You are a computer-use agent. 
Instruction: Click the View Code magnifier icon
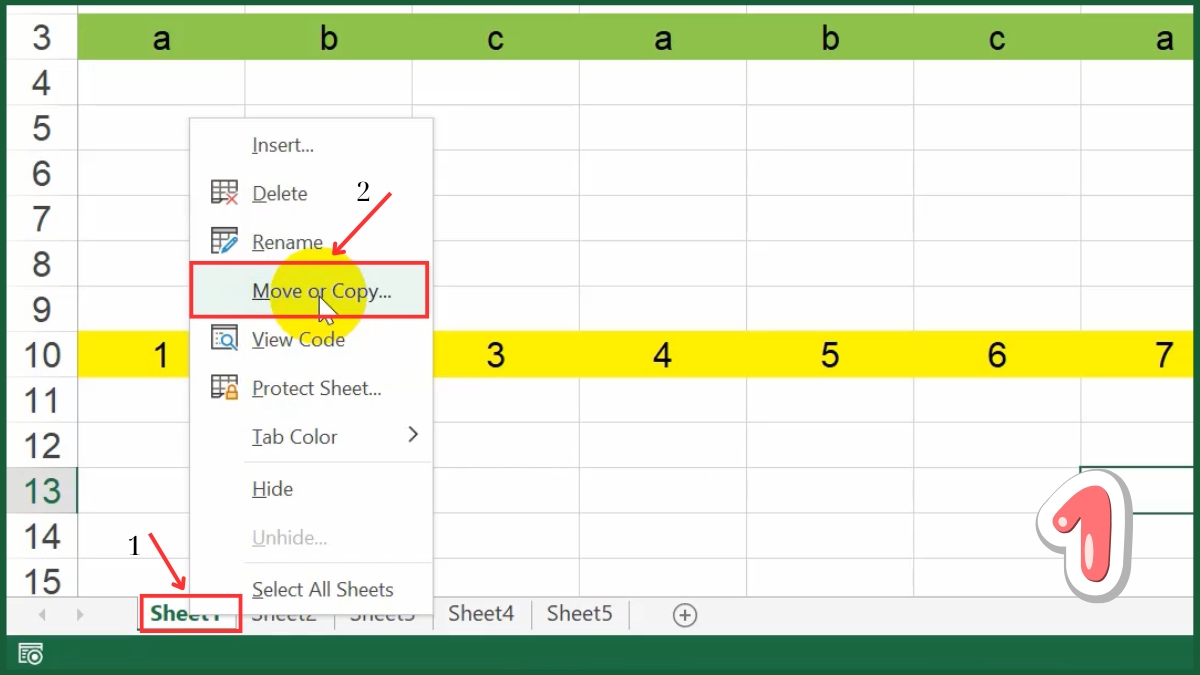(x=224, y=338)
